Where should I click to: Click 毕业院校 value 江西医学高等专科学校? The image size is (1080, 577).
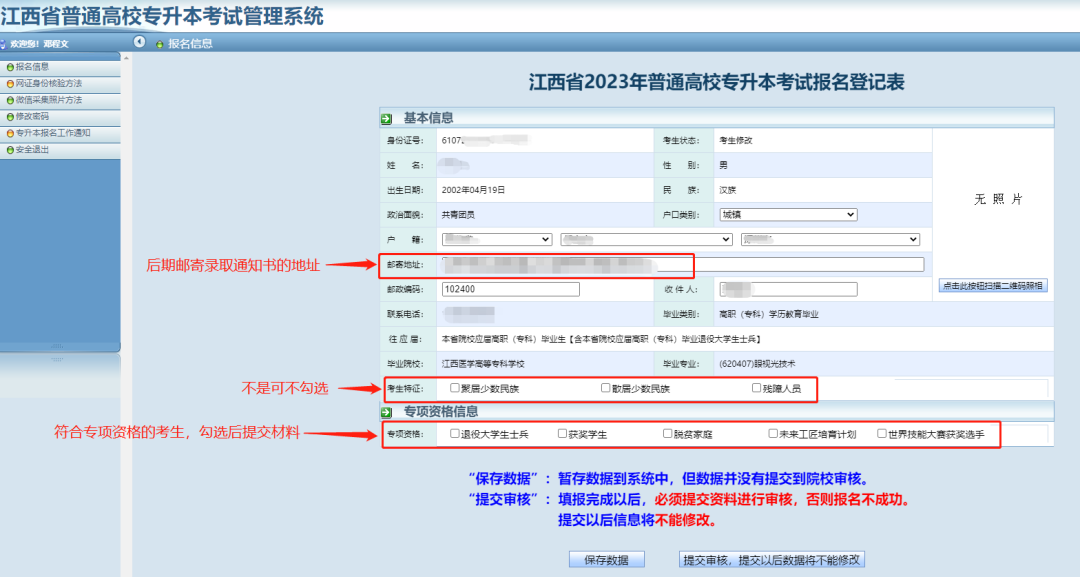click(x=483, y=364)
